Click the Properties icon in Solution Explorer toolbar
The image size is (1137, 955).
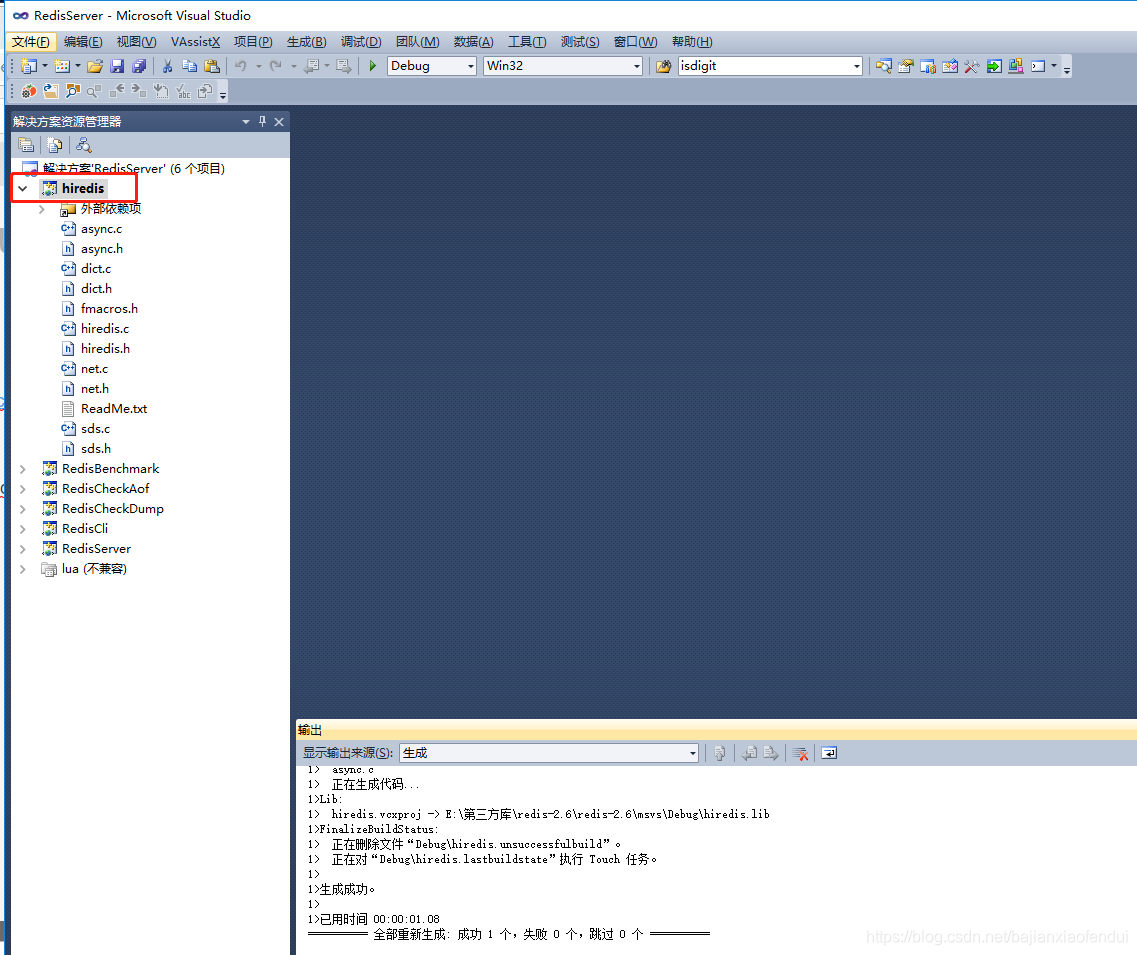26,145
